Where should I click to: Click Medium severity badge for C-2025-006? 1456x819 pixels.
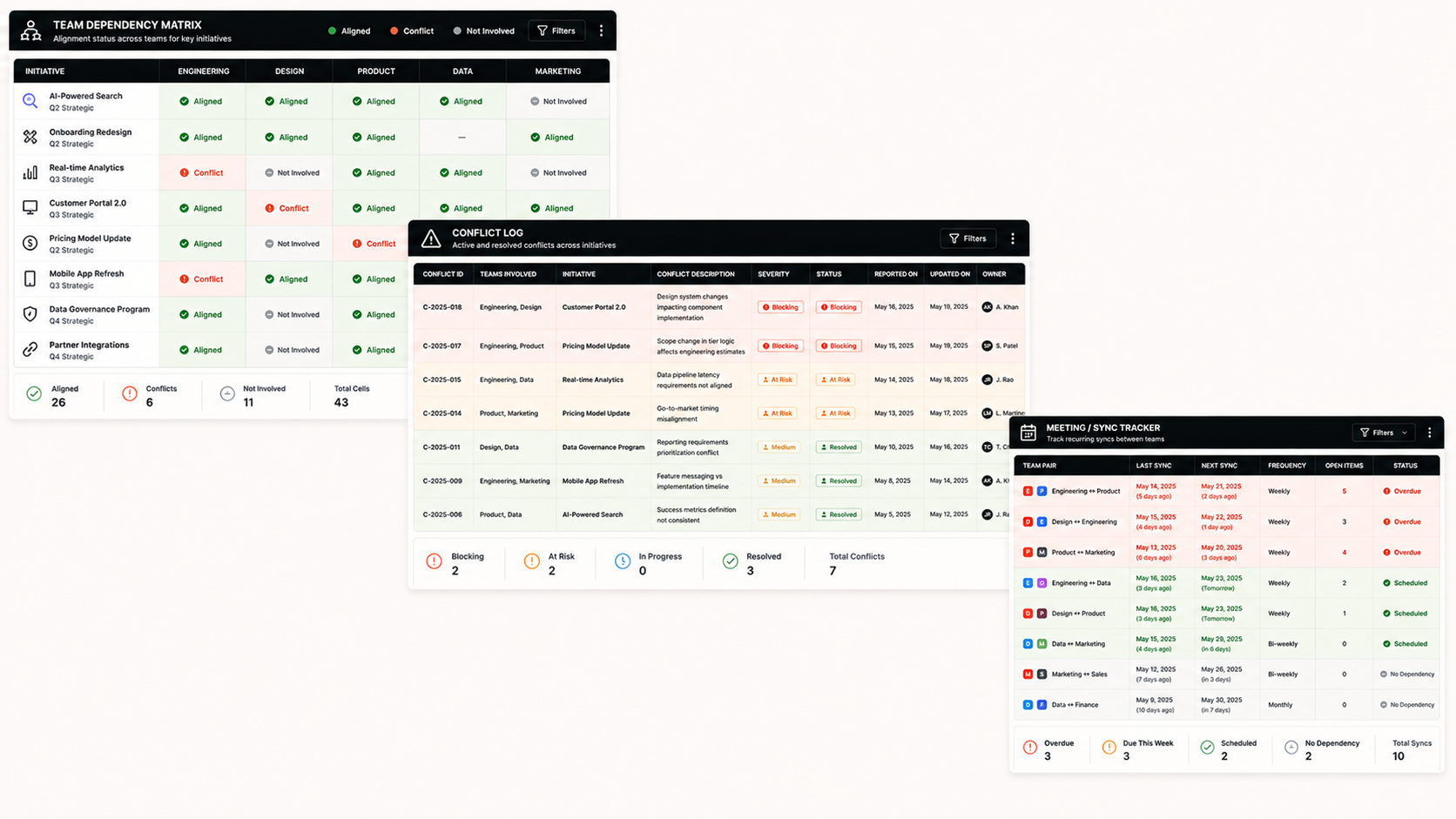[779, 514]
